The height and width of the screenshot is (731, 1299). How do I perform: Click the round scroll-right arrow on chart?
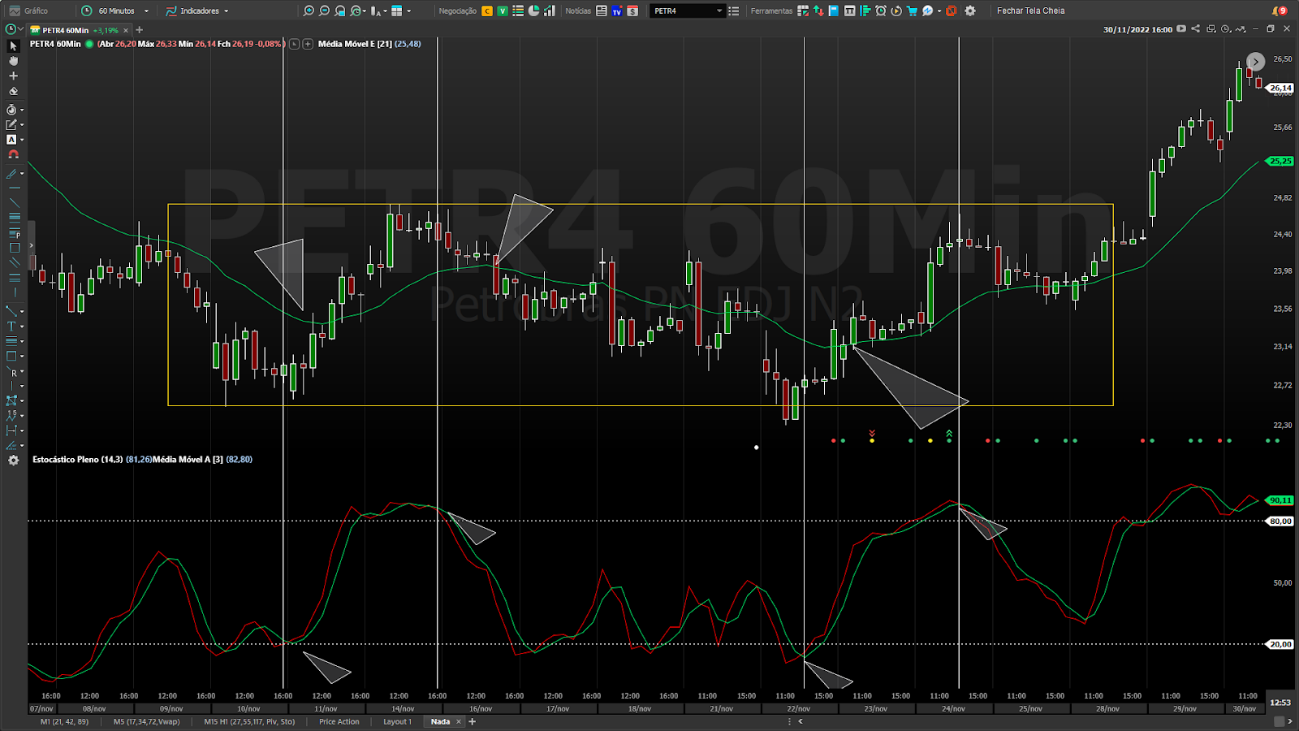tap(1256, 62)
